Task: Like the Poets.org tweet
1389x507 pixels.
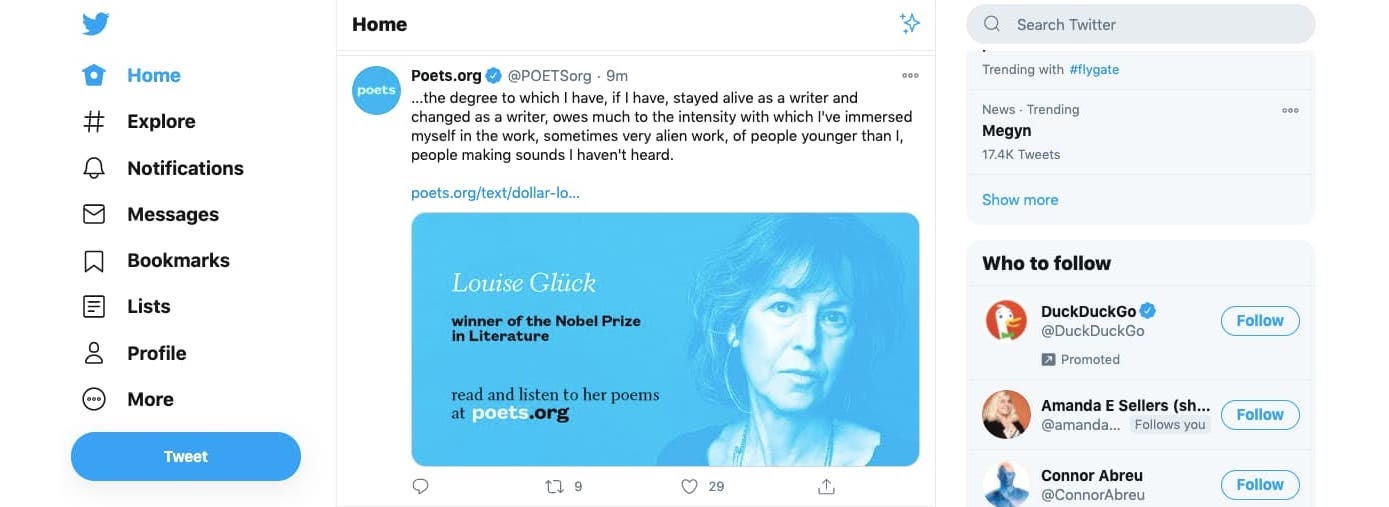Action: (689, 487)
